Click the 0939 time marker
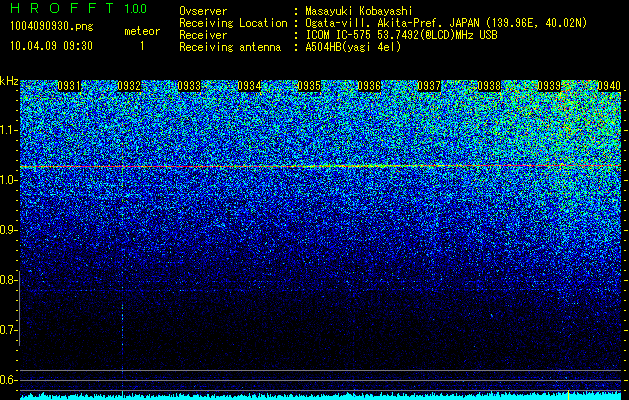 549,86
